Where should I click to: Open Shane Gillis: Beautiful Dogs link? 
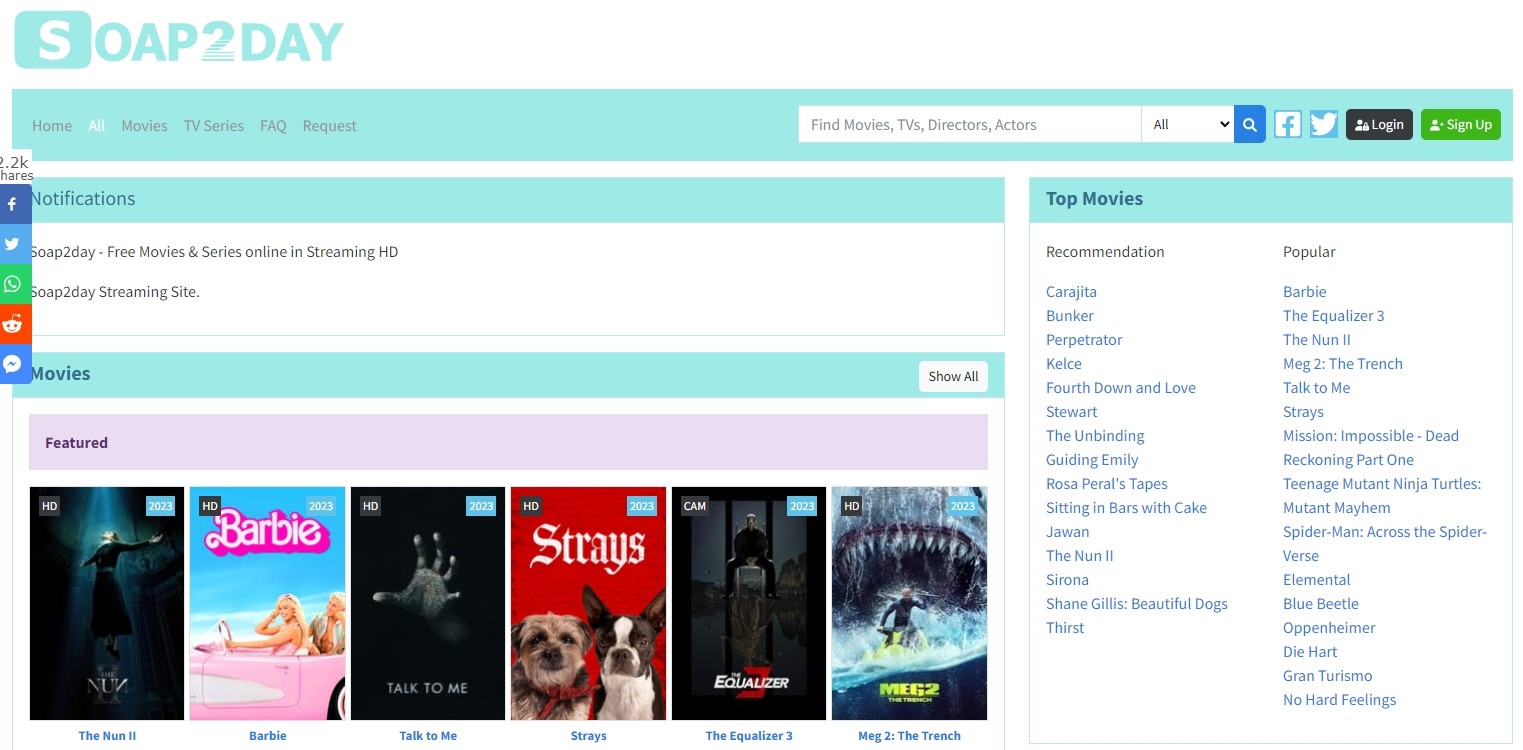click(1137, 604)
